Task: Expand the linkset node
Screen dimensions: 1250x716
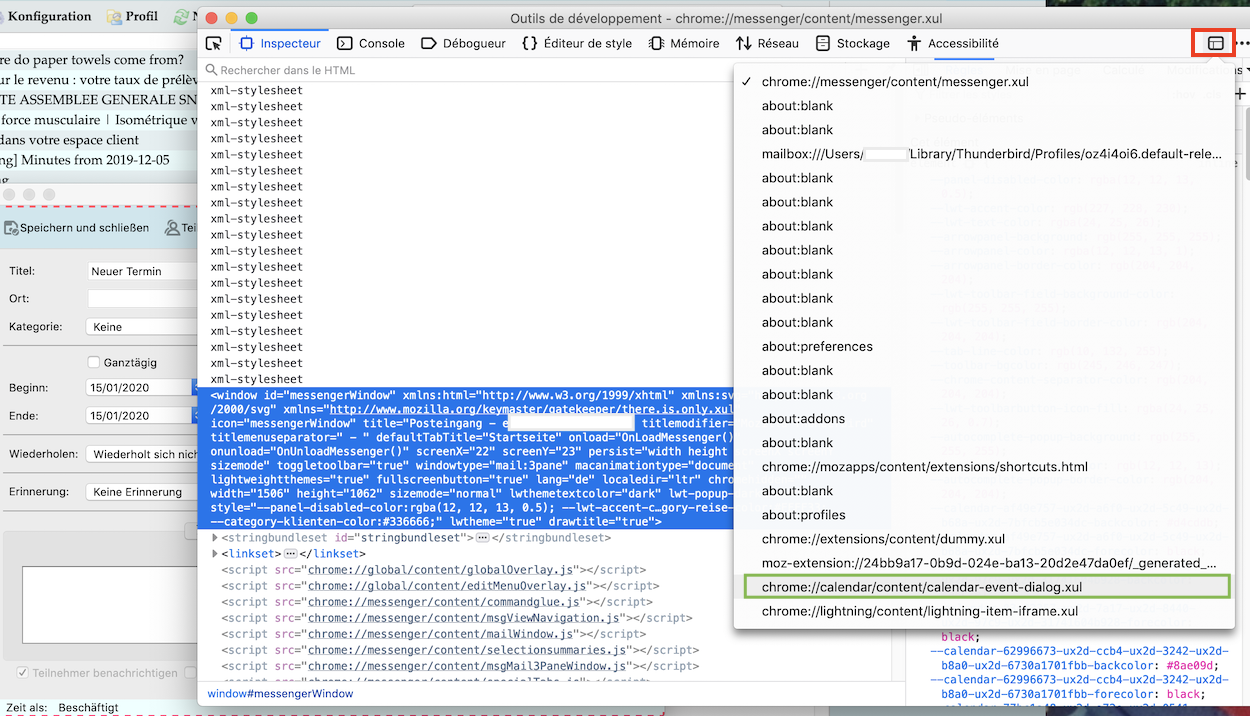Action: pyautogui.click(x=215, y=554)
